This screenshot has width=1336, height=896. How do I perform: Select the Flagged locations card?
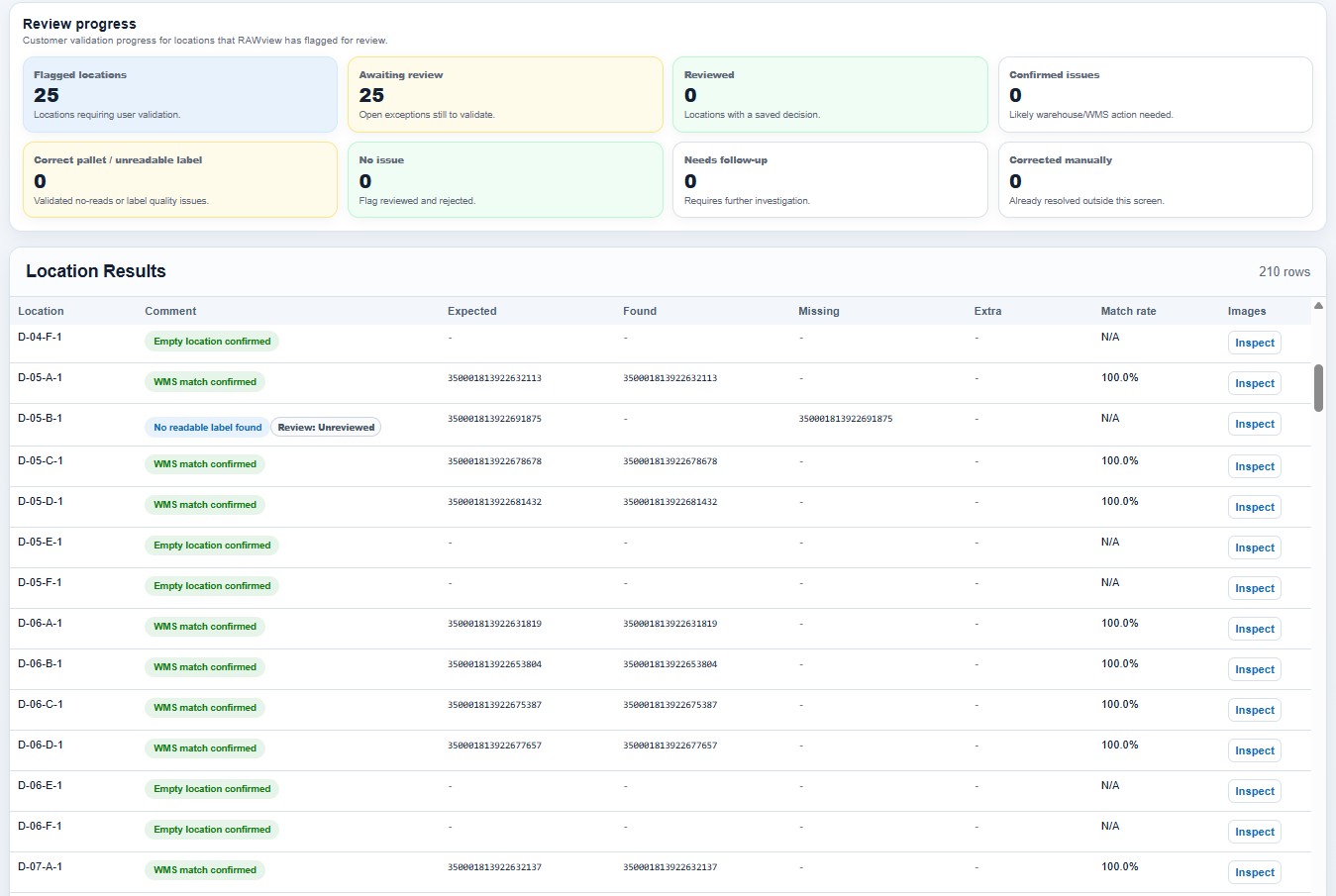coord(180,95)
